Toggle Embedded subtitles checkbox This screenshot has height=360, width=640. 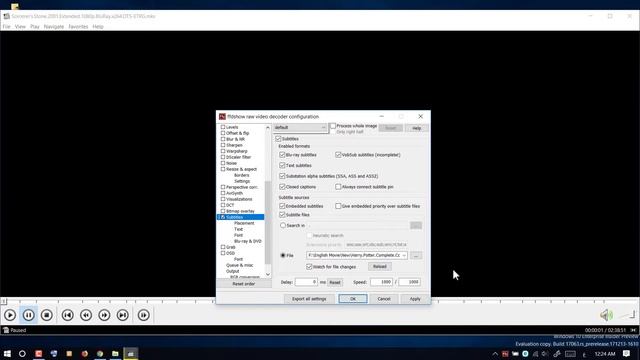pyautogui.click(x=282, y=206)
